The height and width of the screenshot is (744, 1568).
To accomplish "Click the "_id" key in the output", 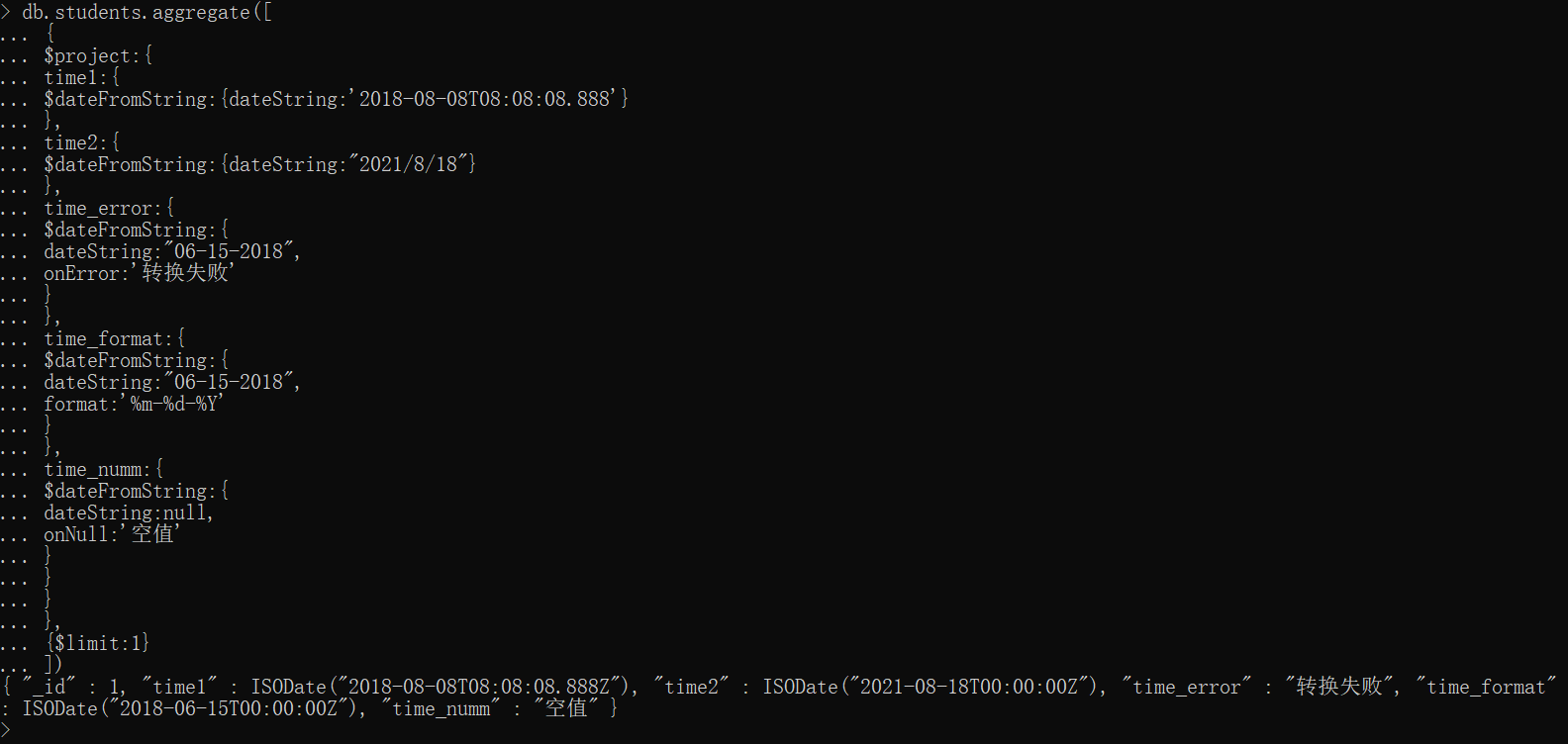I will click(x=49, y=688).
